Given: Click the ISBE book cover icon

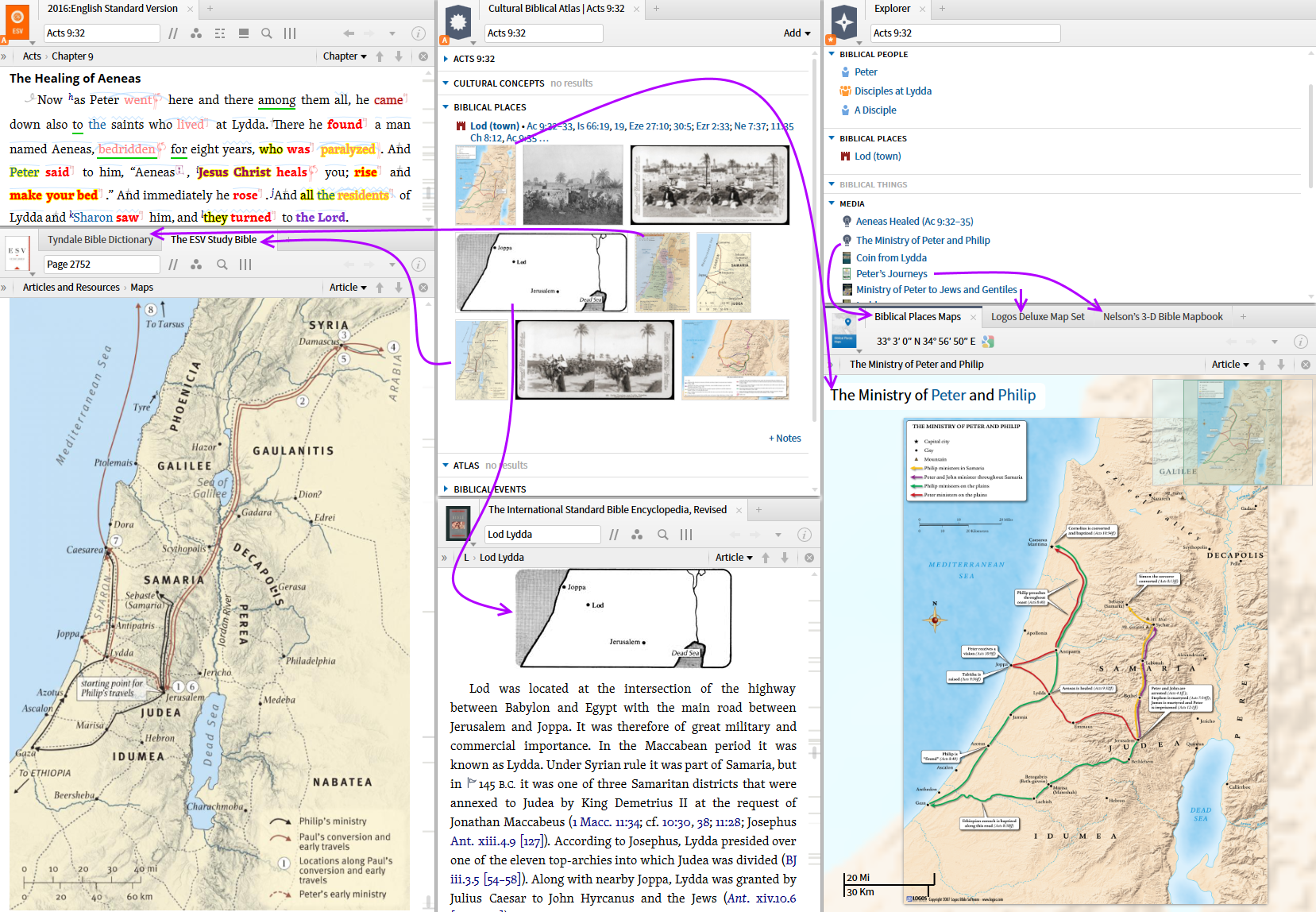Looking at the screenshot, I should point(458,523).
